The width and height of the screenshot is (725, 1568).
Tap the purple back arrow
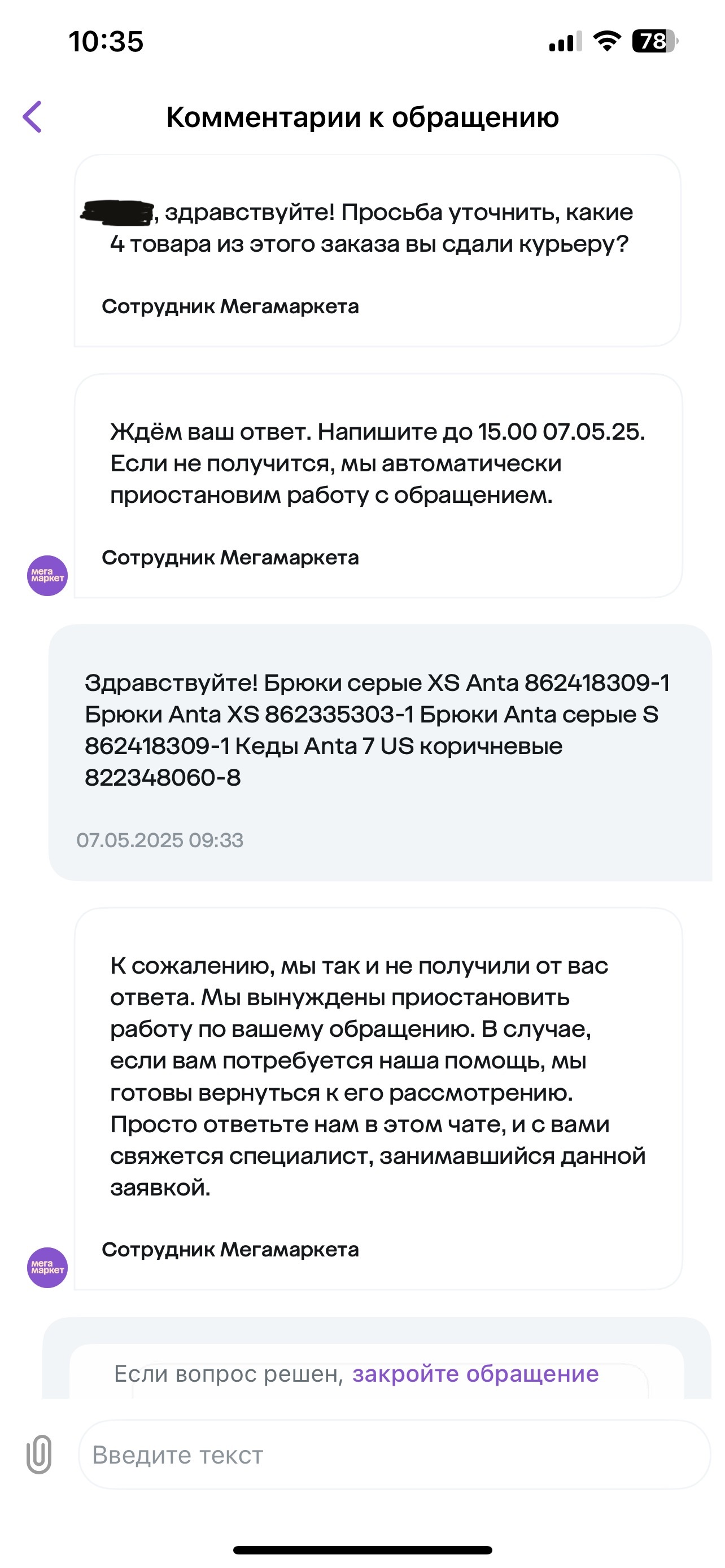[x=32, y=116]
